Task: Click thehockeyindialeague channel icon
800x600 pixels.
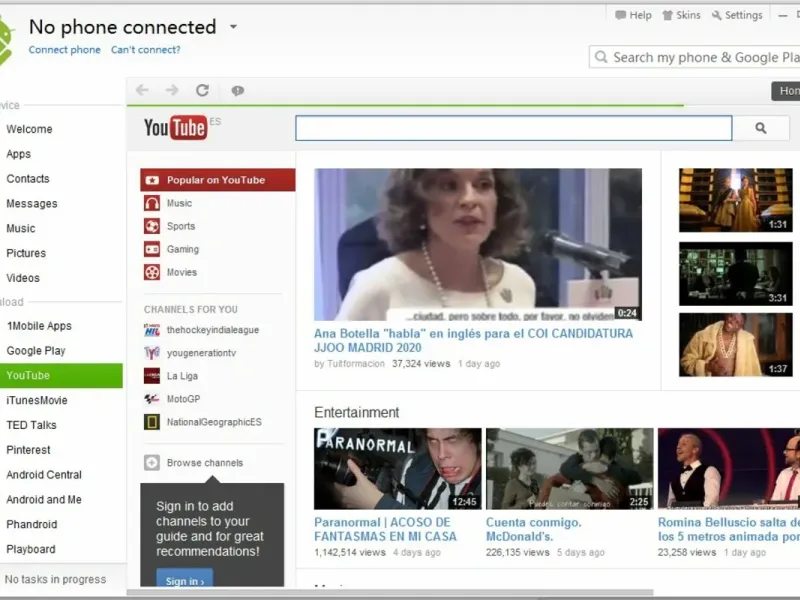Action: coord(152,330)
